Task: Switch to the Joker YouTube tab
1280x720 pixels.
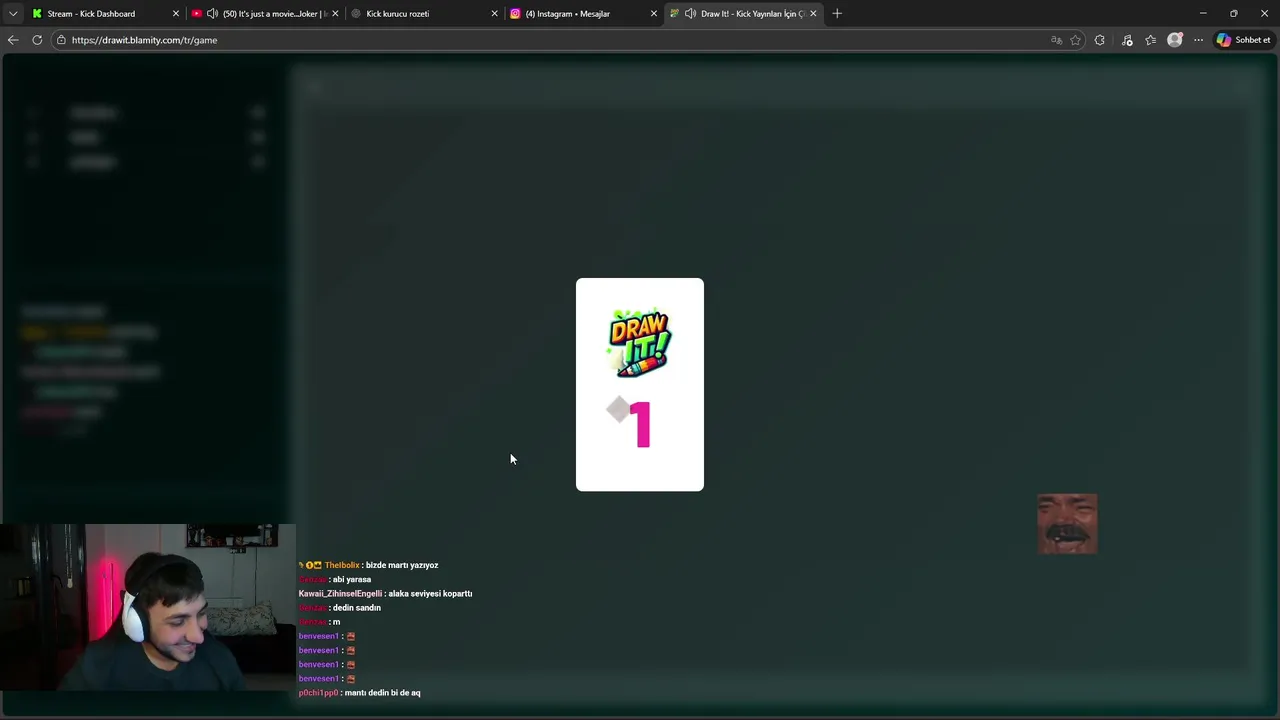Action: [265, 13]
